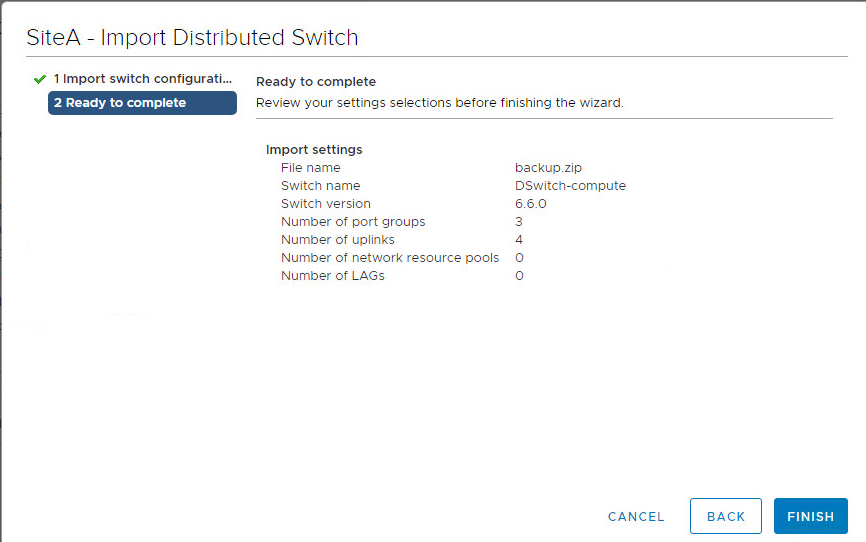
Task: Click the 6.6.0 version value
Action: pos(531,204)
